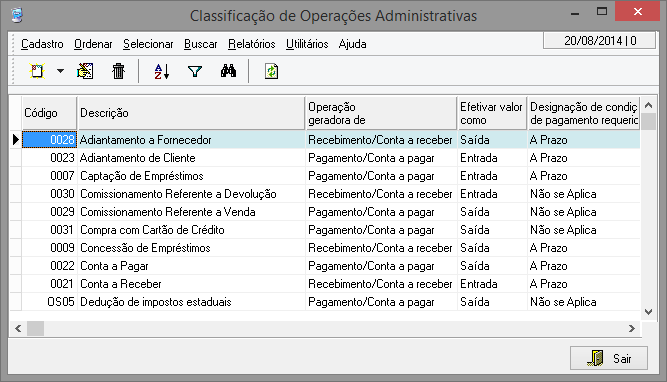
Task: Click the Designação de condição de pagamento header
Action: (584, 113)
